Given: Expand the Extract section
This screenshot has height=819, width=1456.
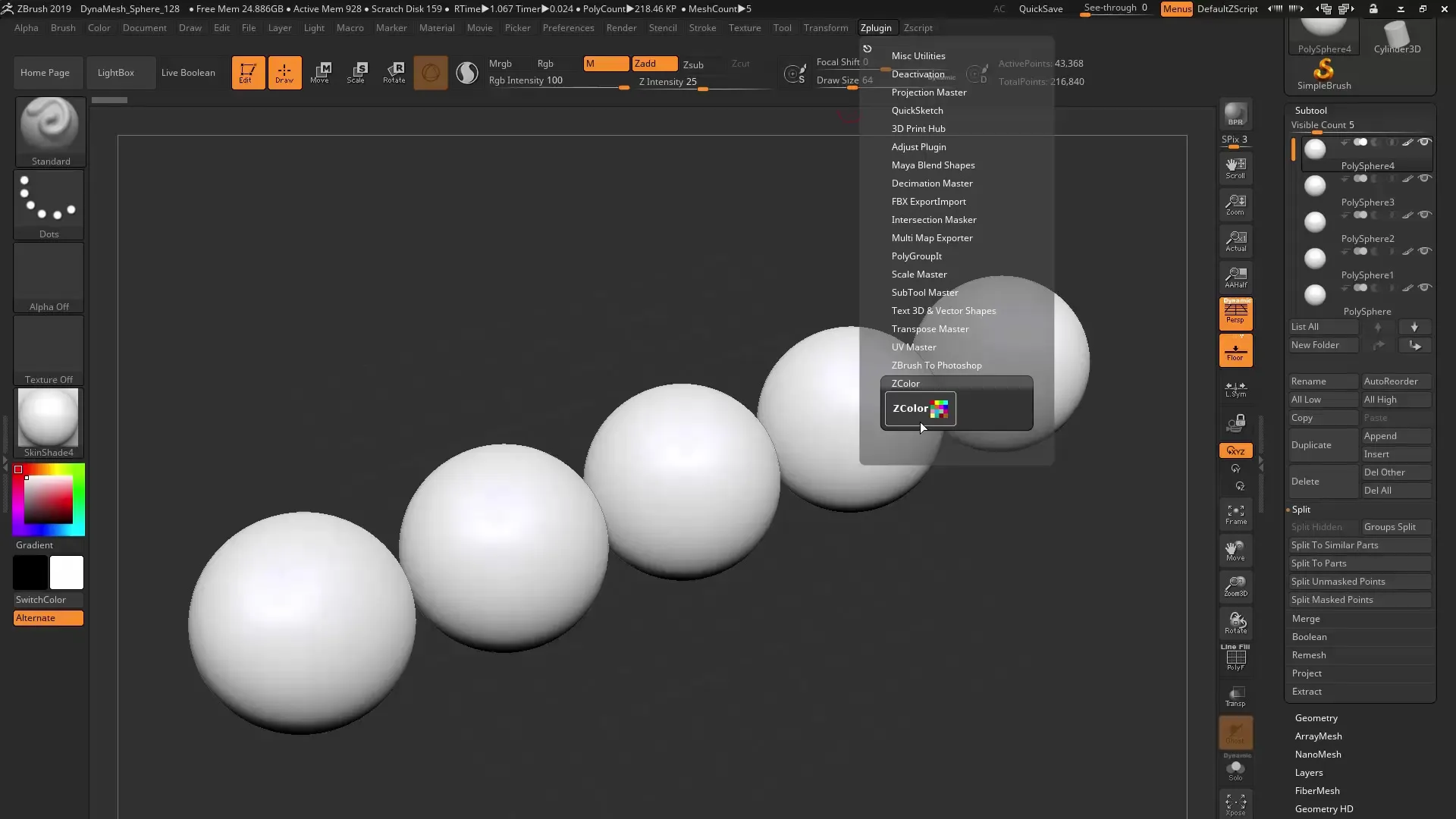Looking at the screenshot, I should point(1307,692).
